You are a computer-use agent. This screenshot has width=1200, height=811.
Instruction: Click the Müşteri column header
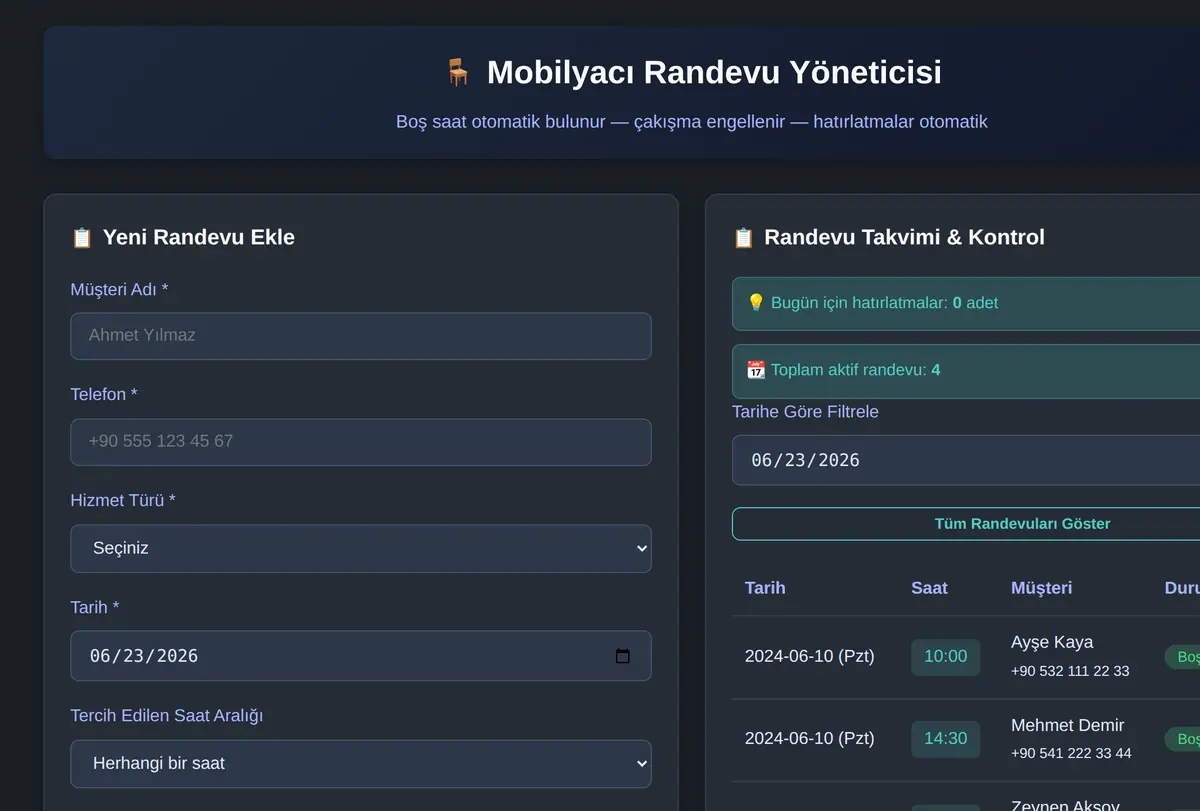pos(1041,588)
